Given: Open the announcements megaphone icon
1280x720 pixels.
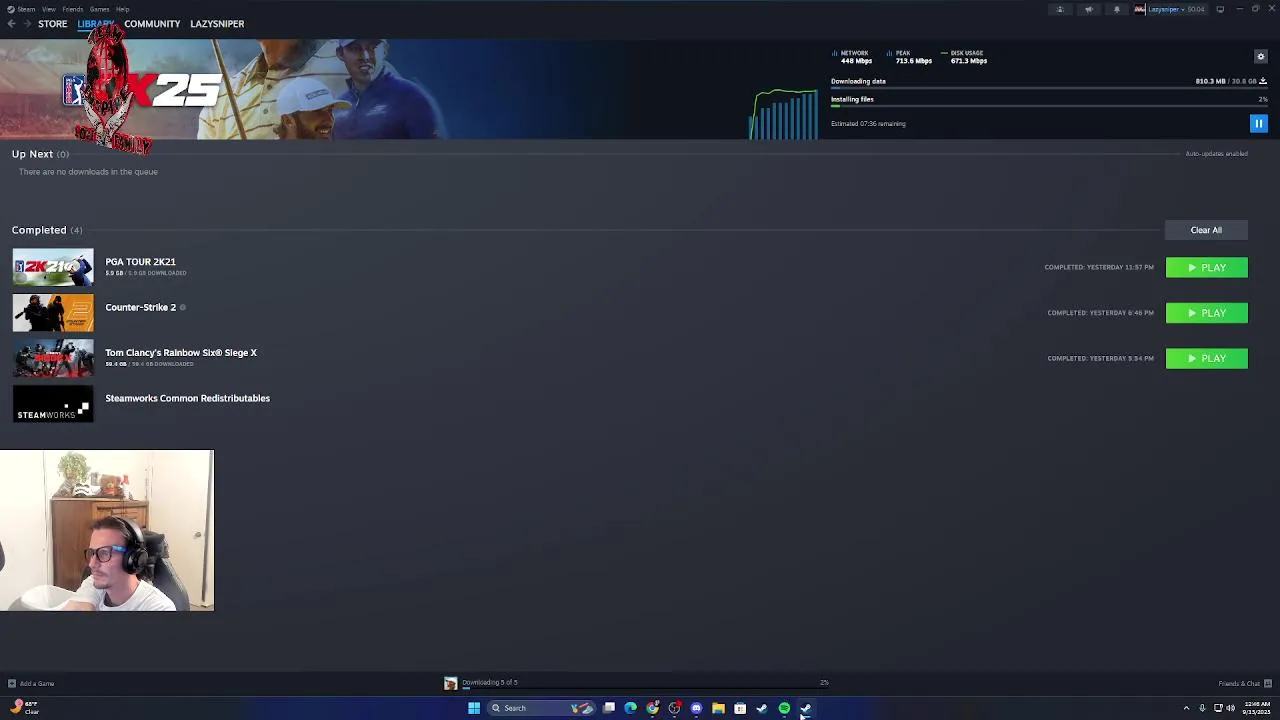Looking at the screenshot, I should (1088, 9).
